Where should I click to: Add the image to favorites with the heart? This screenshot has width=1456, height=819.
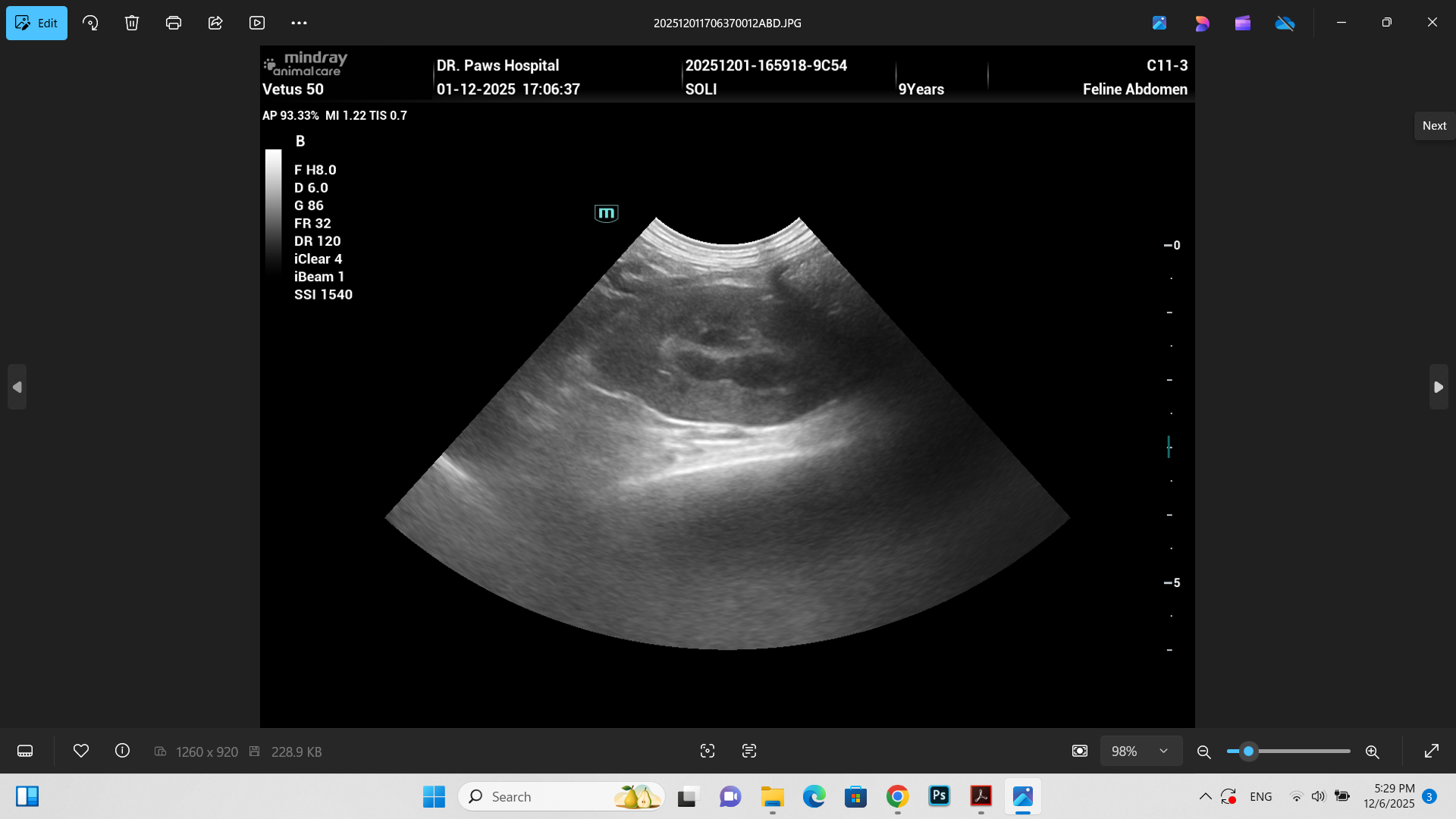[81, 751]
